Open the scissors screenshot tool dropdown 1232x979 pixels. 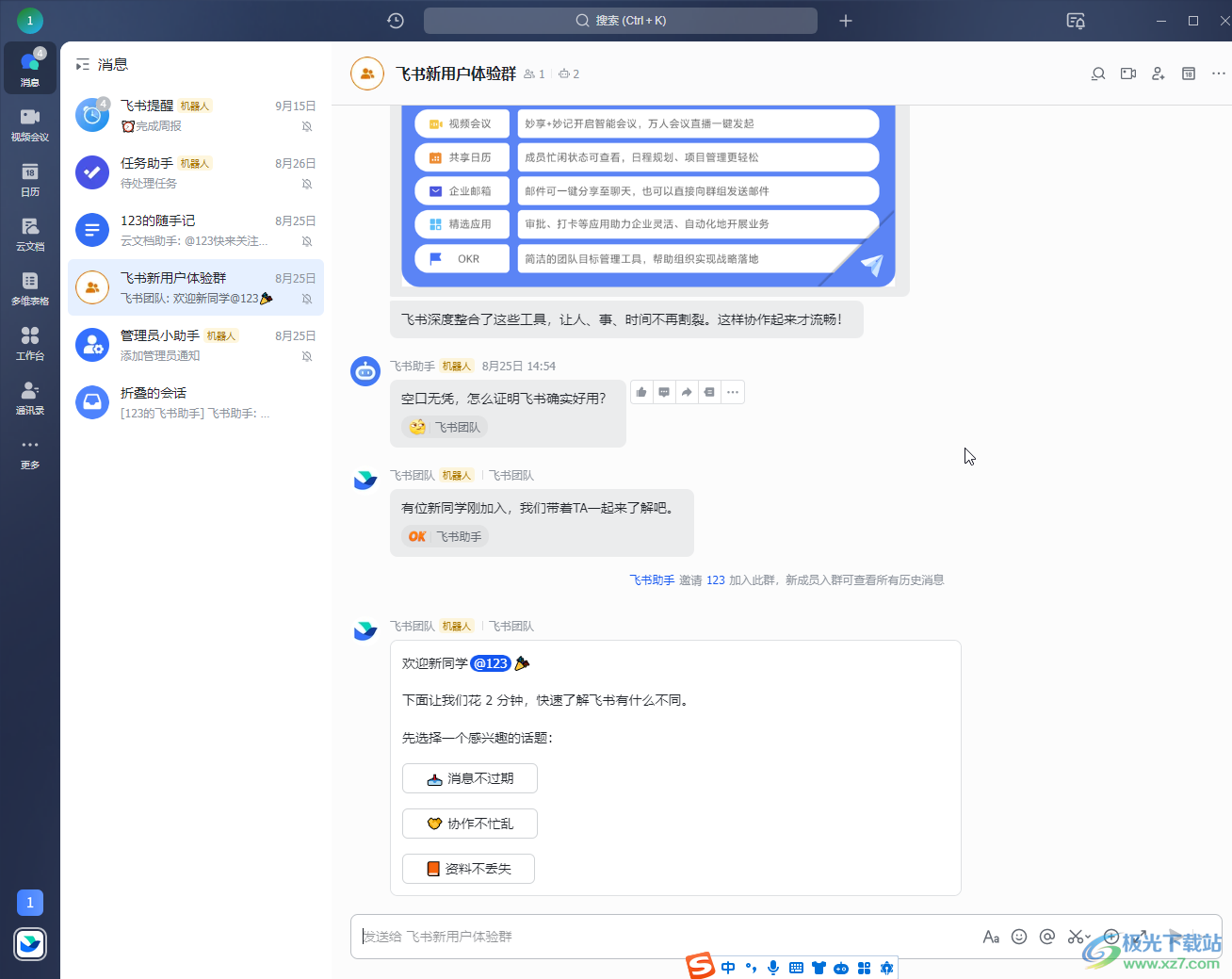pos(1079,937)
